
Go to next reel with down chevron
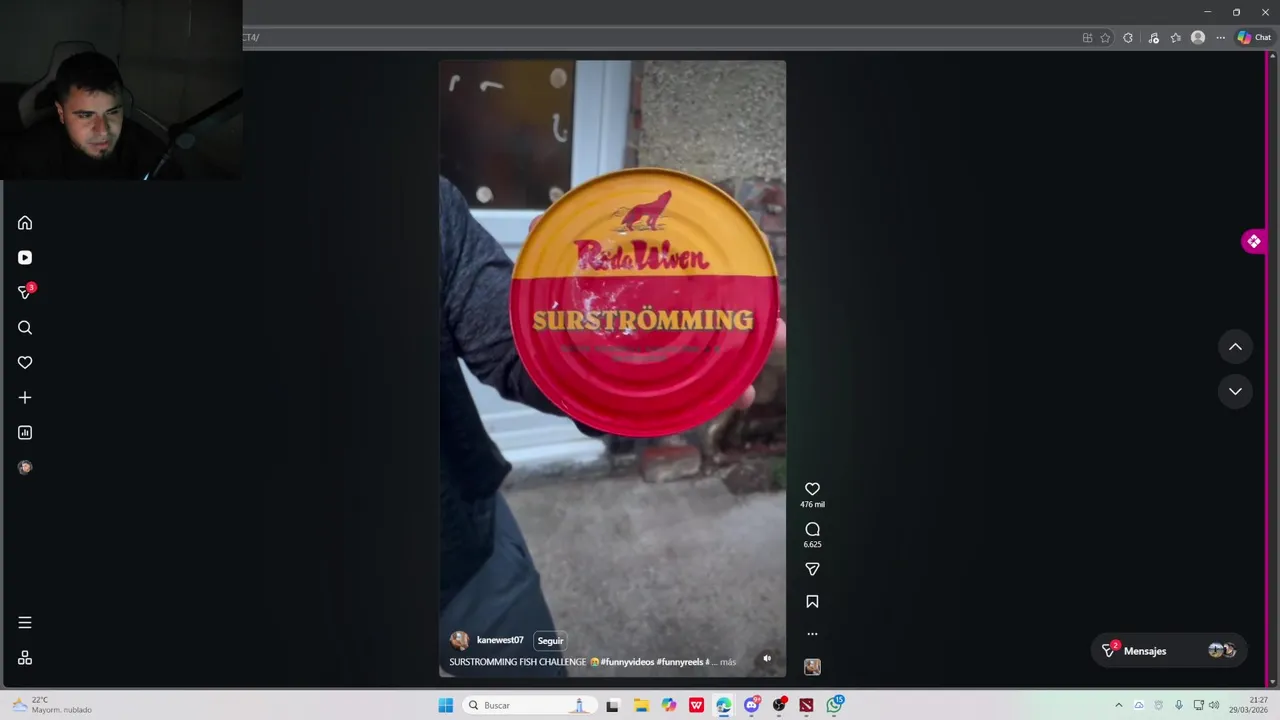(1235, 391)
